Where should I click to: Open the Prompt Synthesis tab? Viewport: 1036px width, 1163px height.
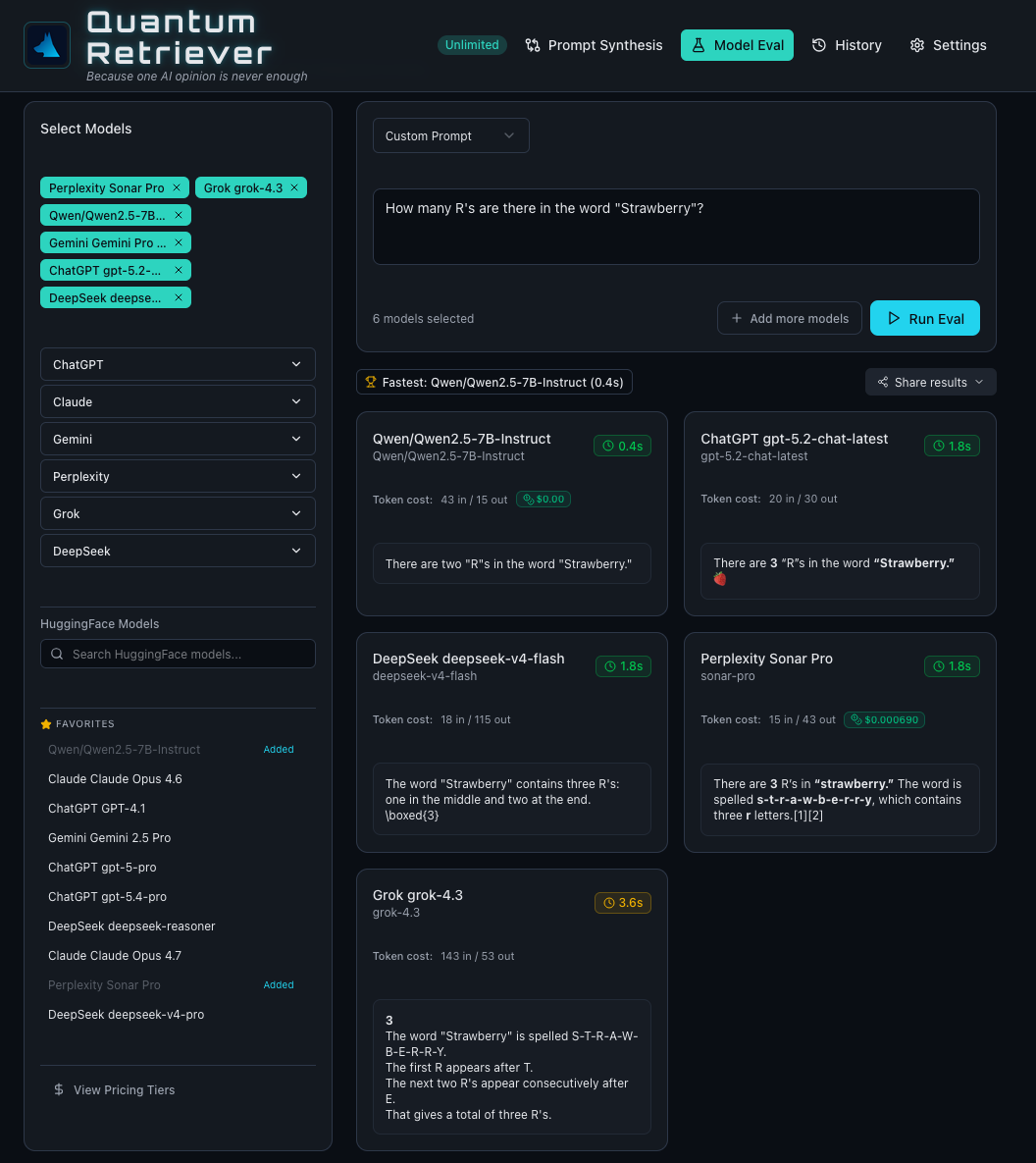click(x=594, y=45)
